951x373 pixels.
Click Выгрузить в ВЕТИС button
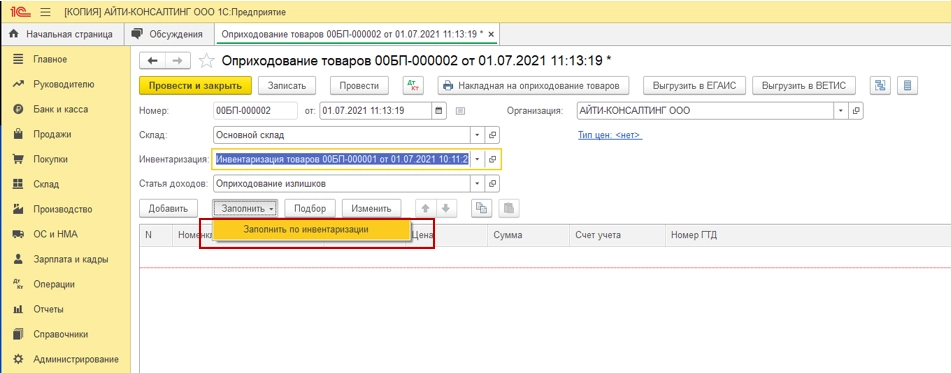[x=804, y=86]
